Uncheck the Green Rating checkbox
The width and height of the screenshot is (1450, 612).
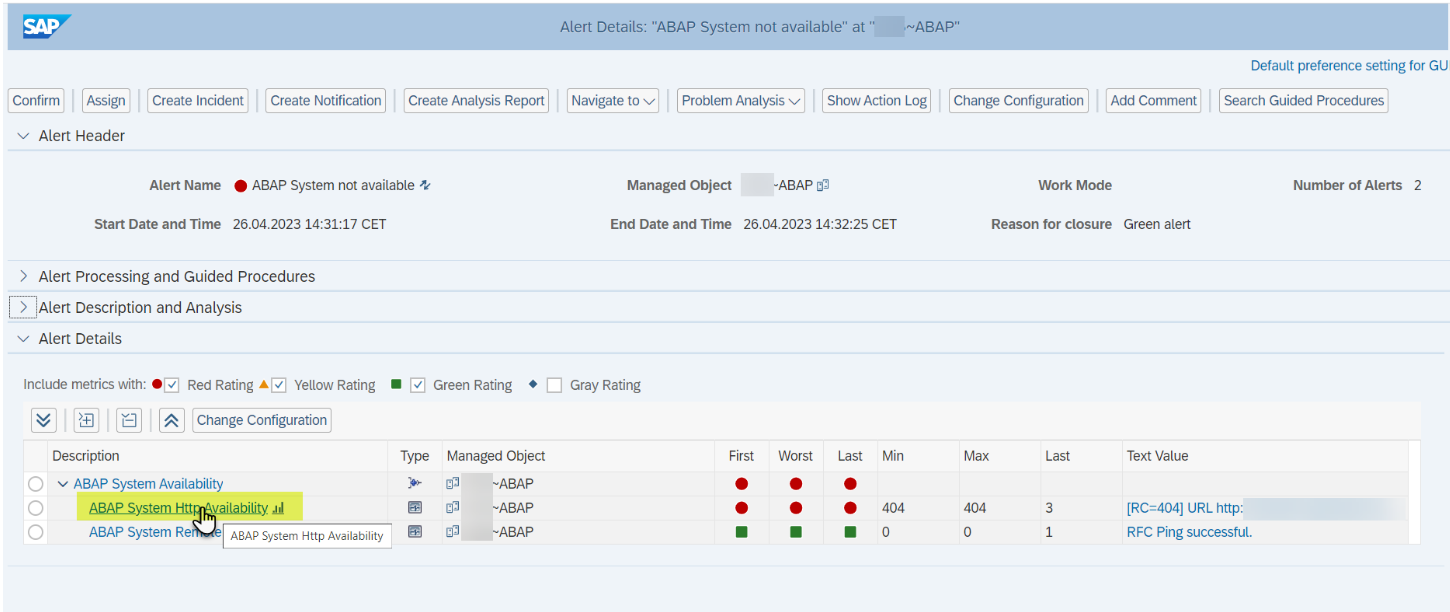tap(418, 385)
